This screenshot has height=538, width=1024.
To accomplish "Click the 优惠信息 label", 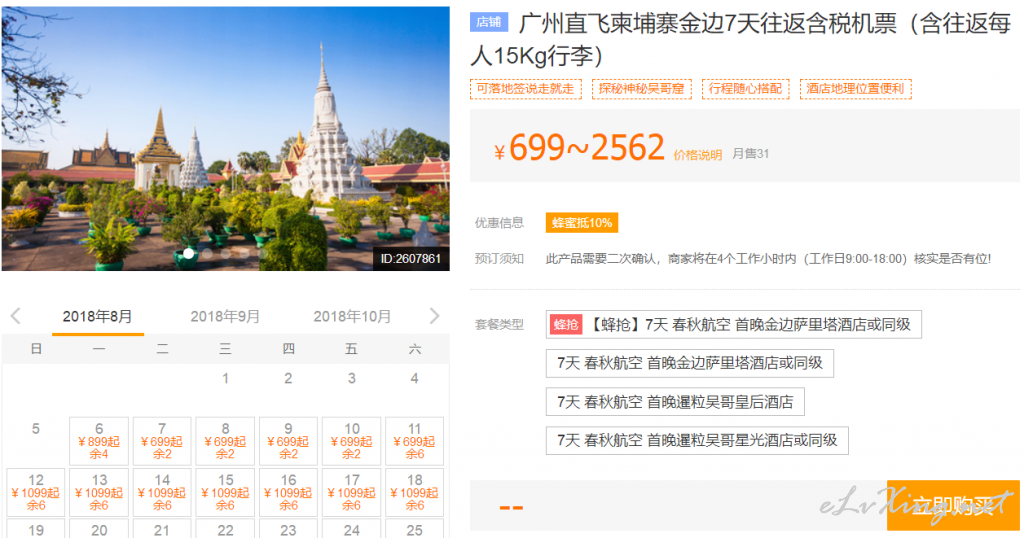I will click(499, 223).
